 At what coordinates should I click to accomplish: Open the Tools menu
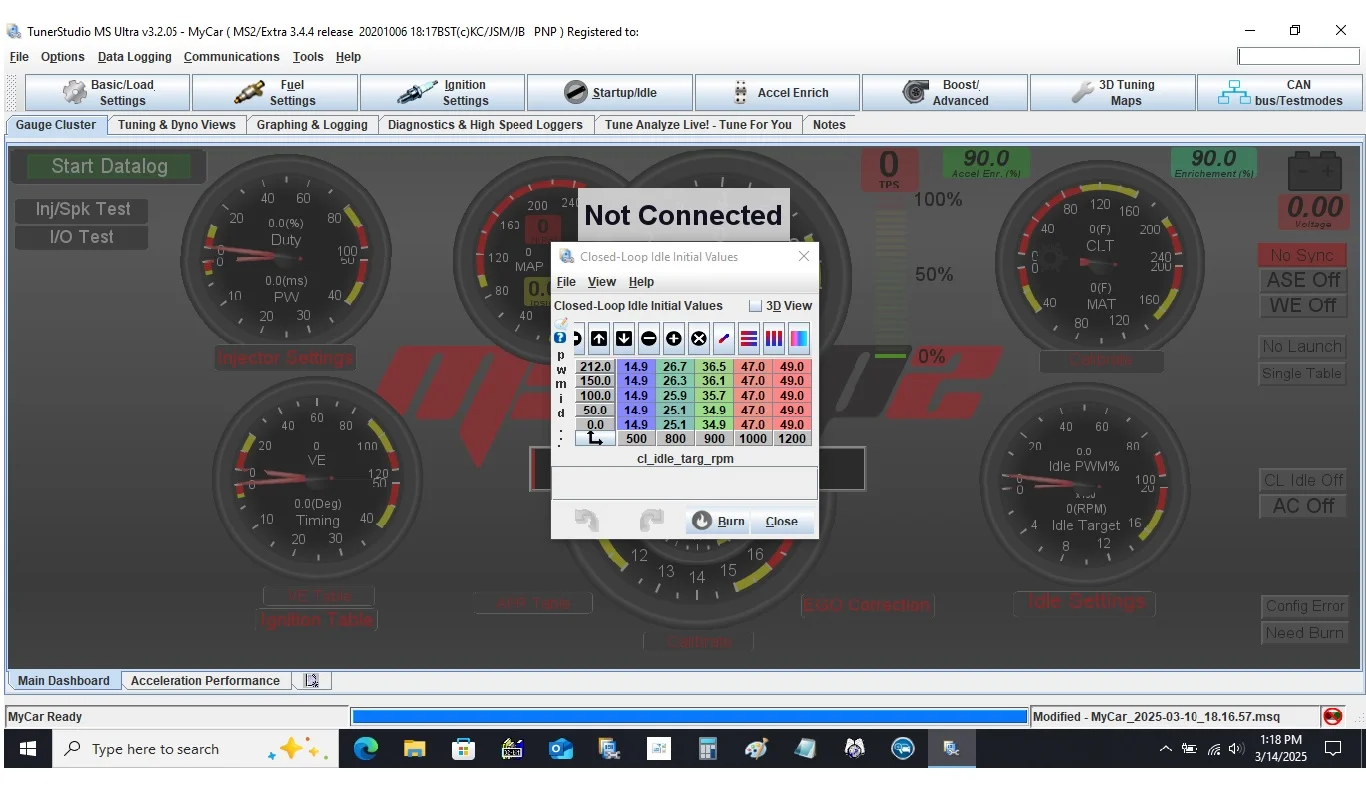pos(308,57)
